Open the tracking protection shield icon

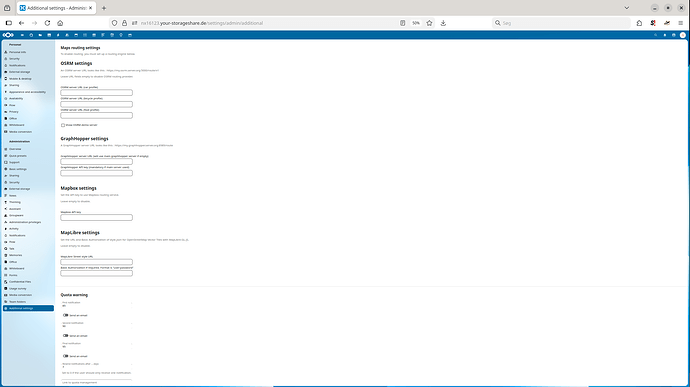click(x=114, y=23)
